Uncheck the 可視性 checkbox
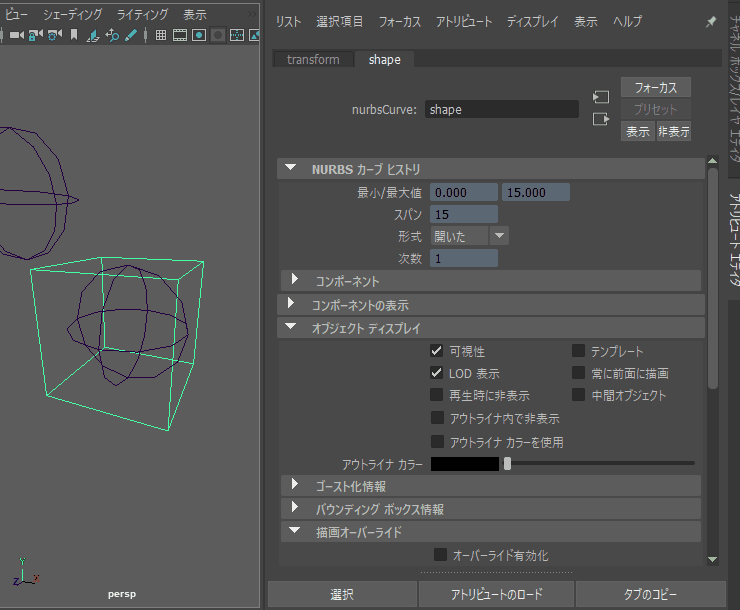Viewport: 740px width, 610px height. click(437, 351)
